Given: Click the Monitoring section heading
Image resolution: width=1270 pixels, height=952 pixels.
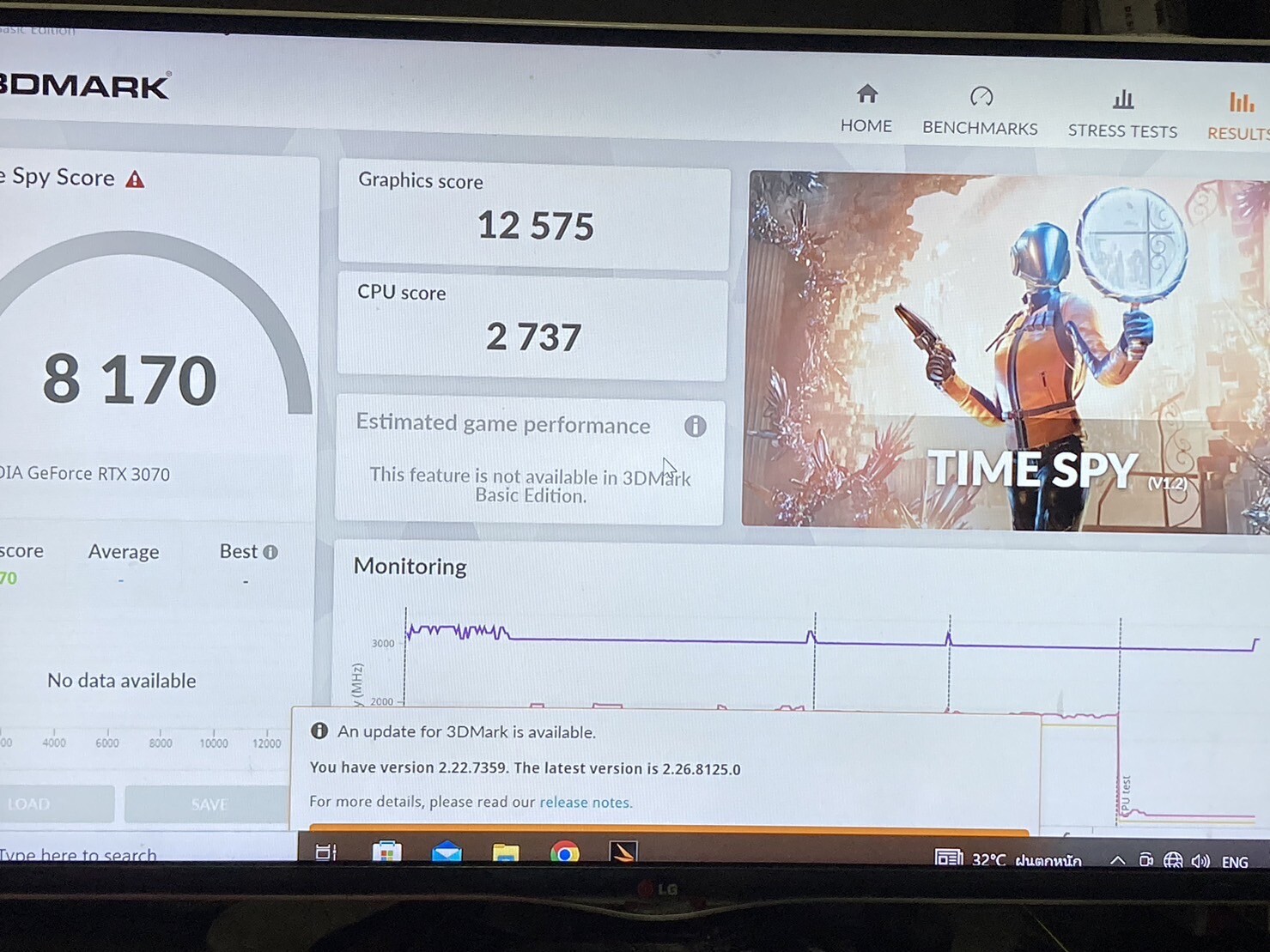Looking at the screenshot, I should point(410,567).
